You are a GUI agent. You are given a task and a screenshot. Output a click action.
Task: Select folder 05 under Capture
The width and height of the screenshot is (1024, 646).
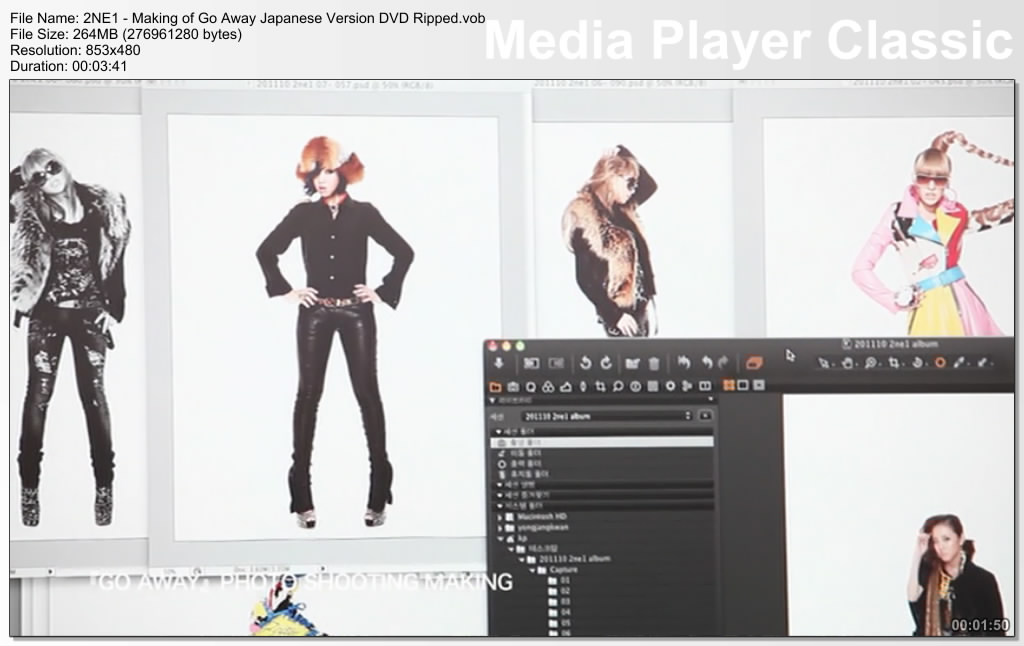pos(559,622)
